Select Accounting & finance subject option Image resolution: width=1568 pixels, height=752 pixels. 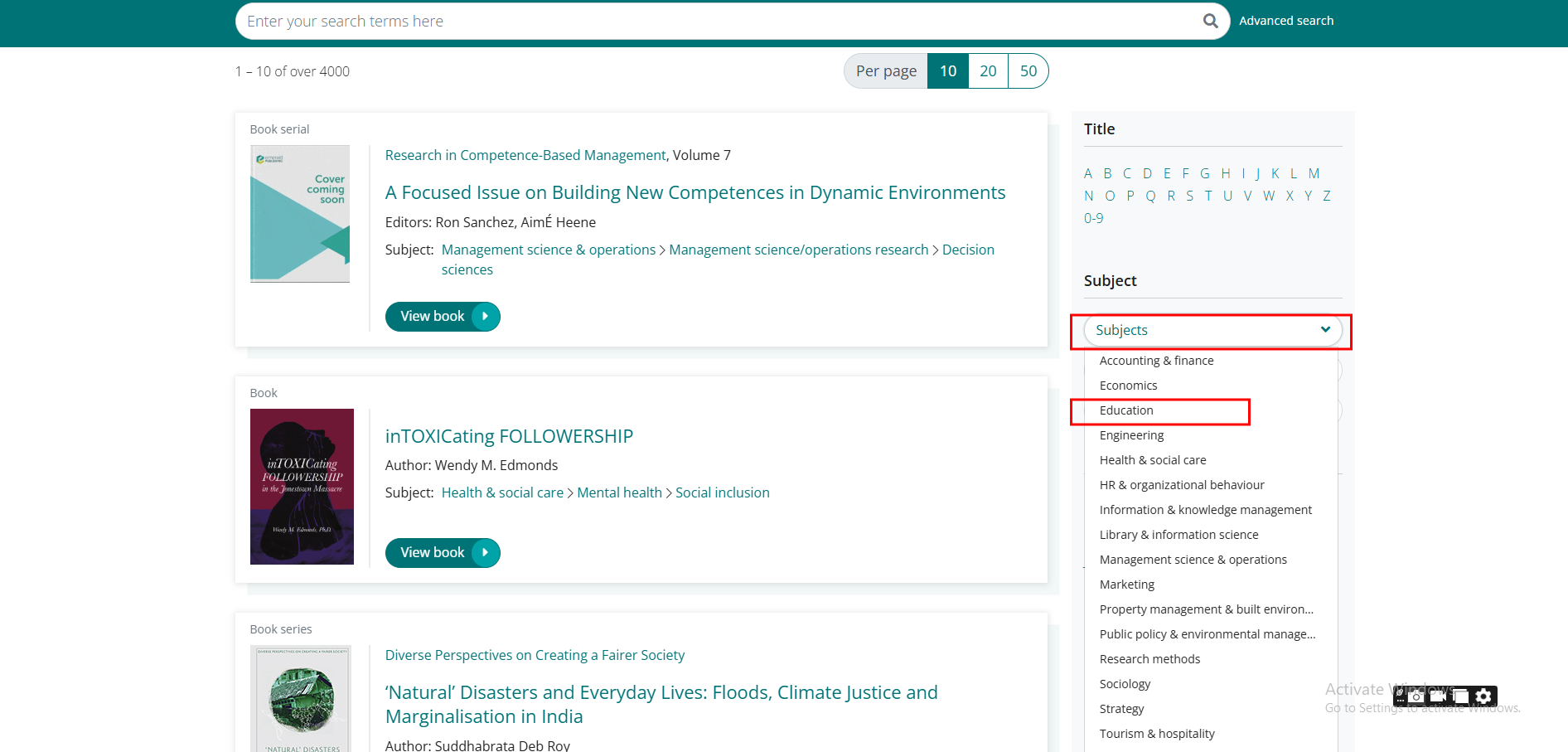point(1156,361)
